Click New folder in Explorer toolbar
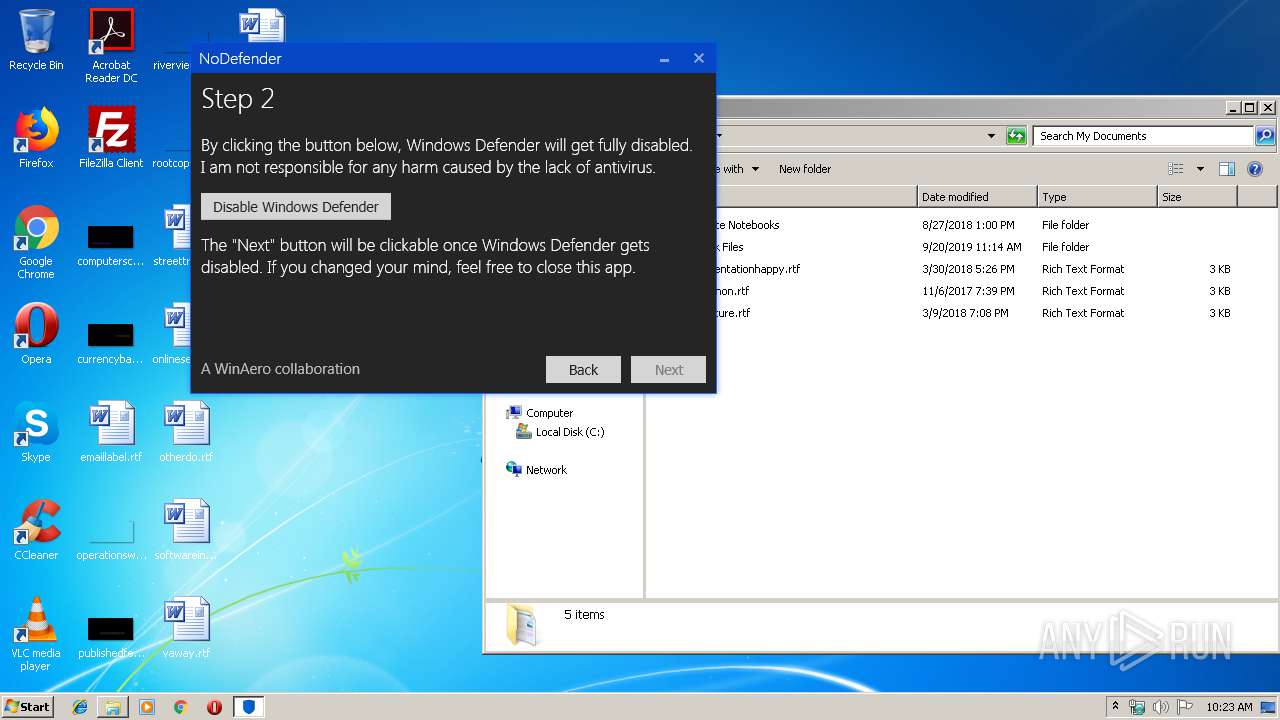 (x=805, y=169)
